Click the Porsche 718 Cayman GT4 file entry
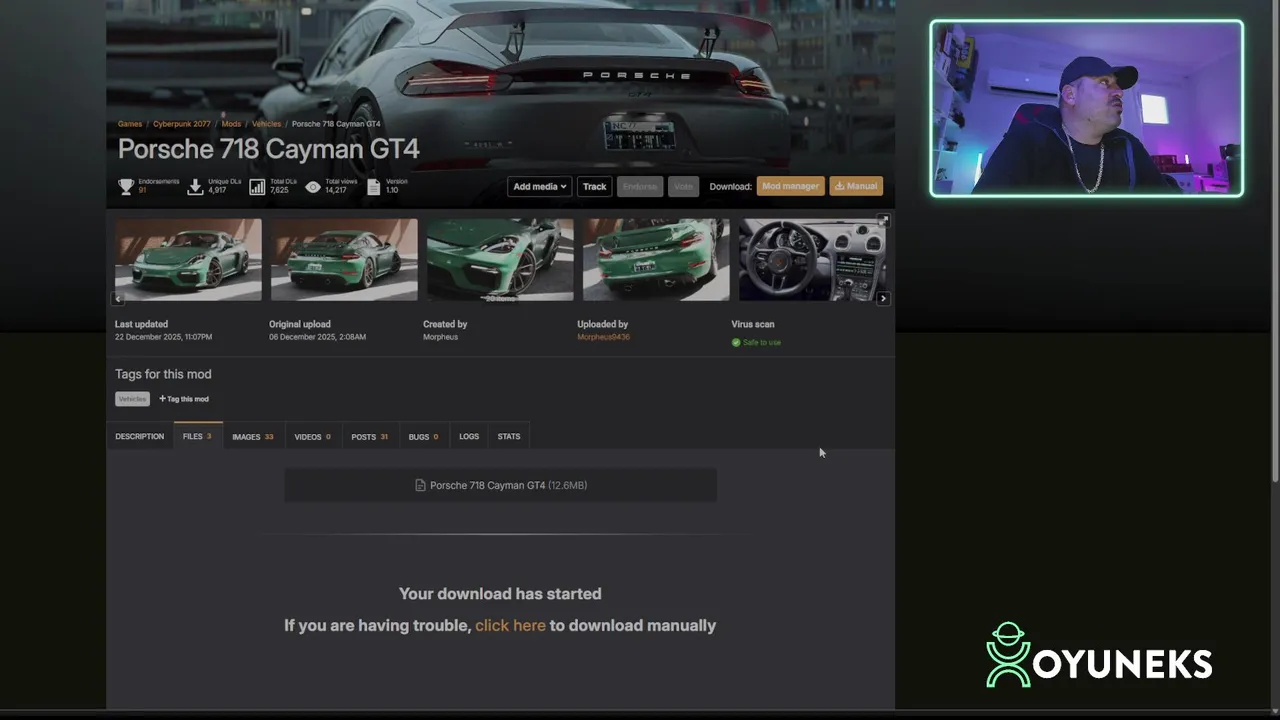The image size is (1280, 720). [x=500, y=485]
